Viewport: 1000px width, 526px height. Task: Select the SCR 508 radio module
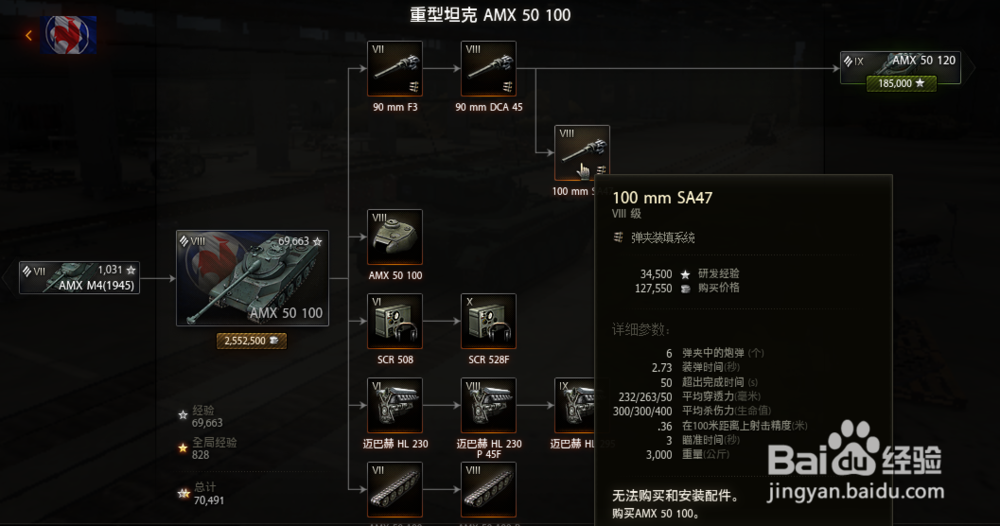click(395, 321)
